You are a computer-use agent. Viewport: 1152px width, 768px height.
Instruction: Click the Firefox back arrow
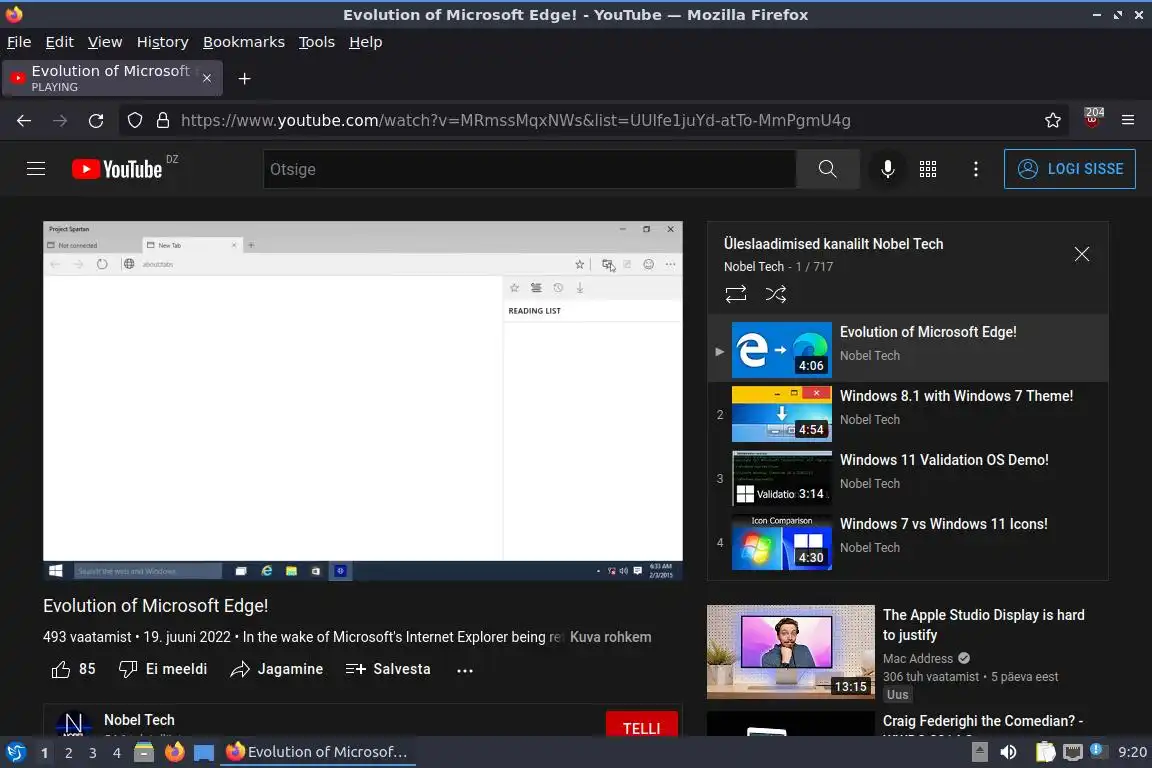point(24,121)
